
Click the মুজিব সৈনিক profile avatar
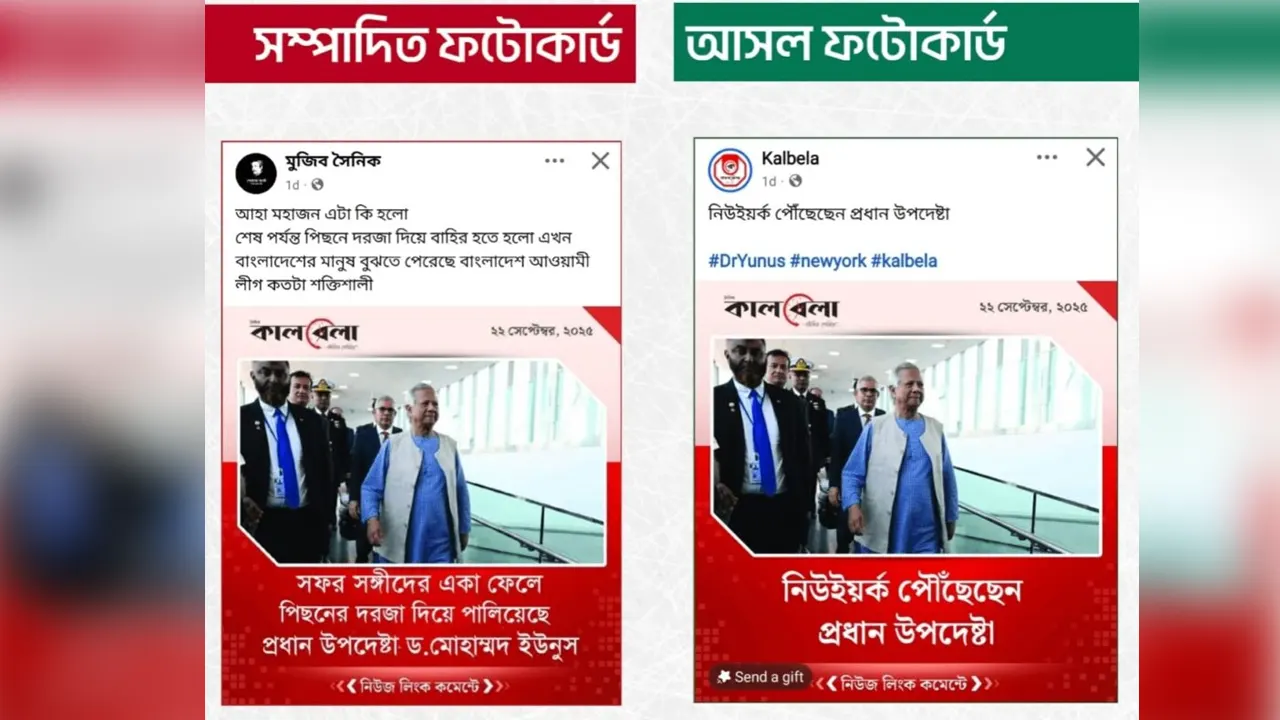[x=256, y=173]
